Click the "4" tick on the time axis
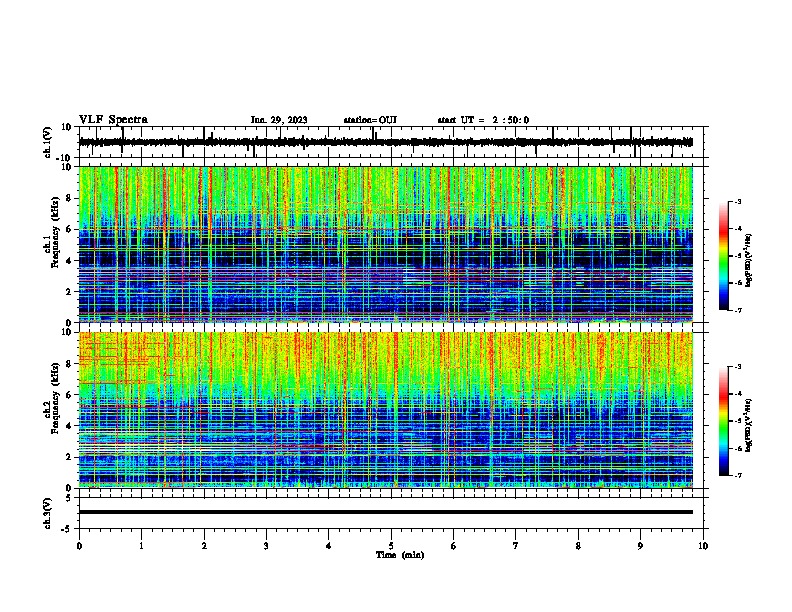792x612 pixels. click(329, 546)
